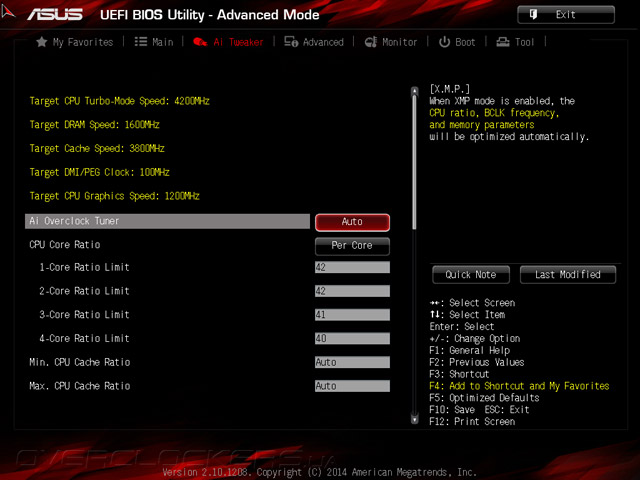Screen dimensions: 640x480
Task: Click the [X.M.P.] help heading
Action: [450, 89]
